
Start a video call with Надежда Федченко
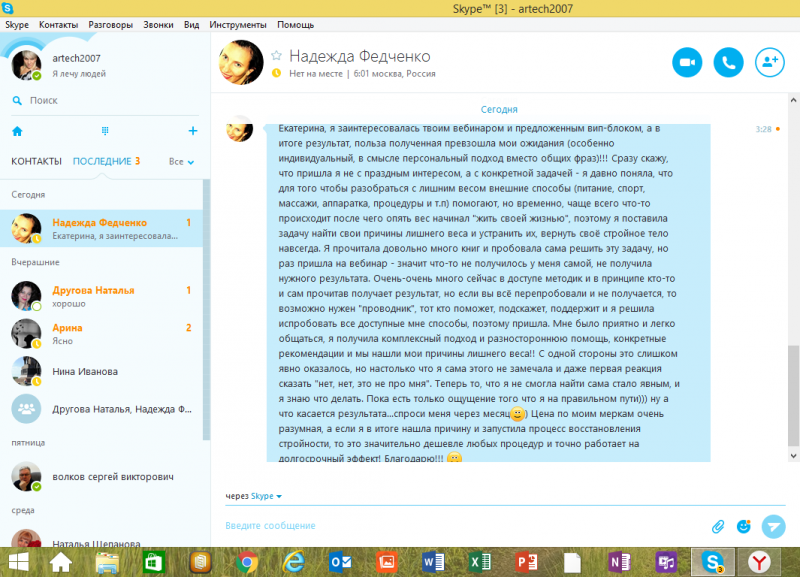[687, 62]
